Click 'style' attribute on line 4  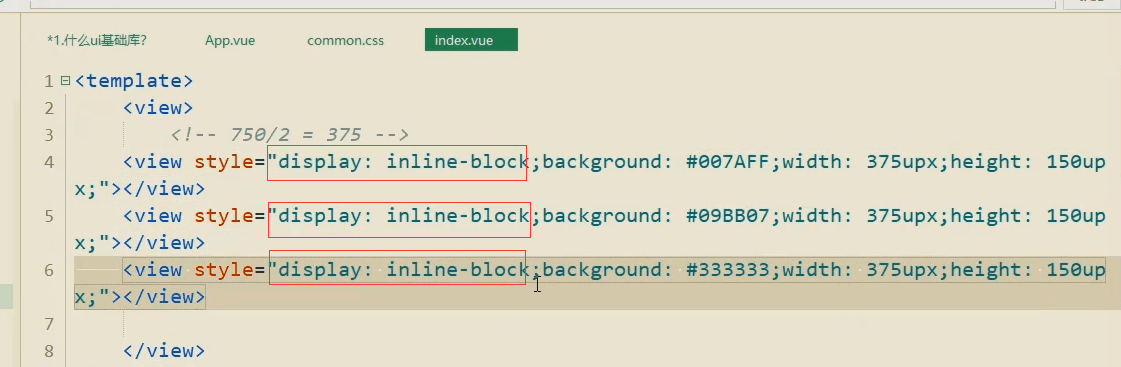(x=224, y=162)
